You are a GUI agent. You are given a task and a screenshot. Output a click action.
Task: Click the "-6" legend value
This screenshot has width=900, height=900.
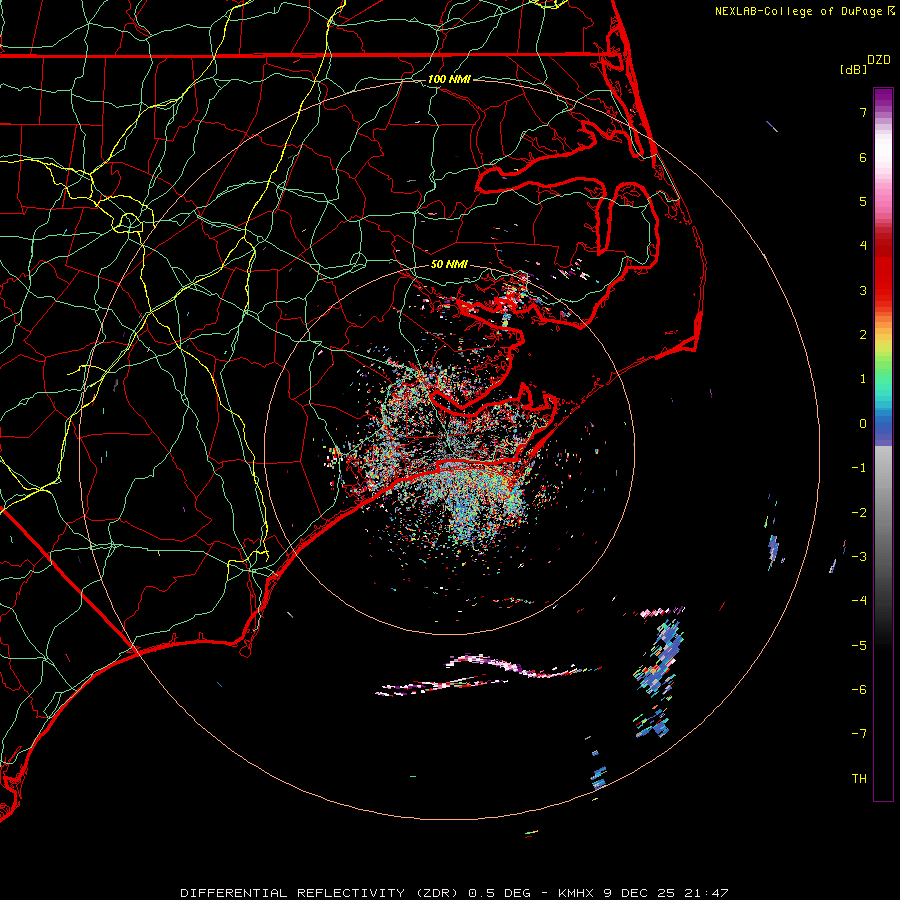pos(859,690)
